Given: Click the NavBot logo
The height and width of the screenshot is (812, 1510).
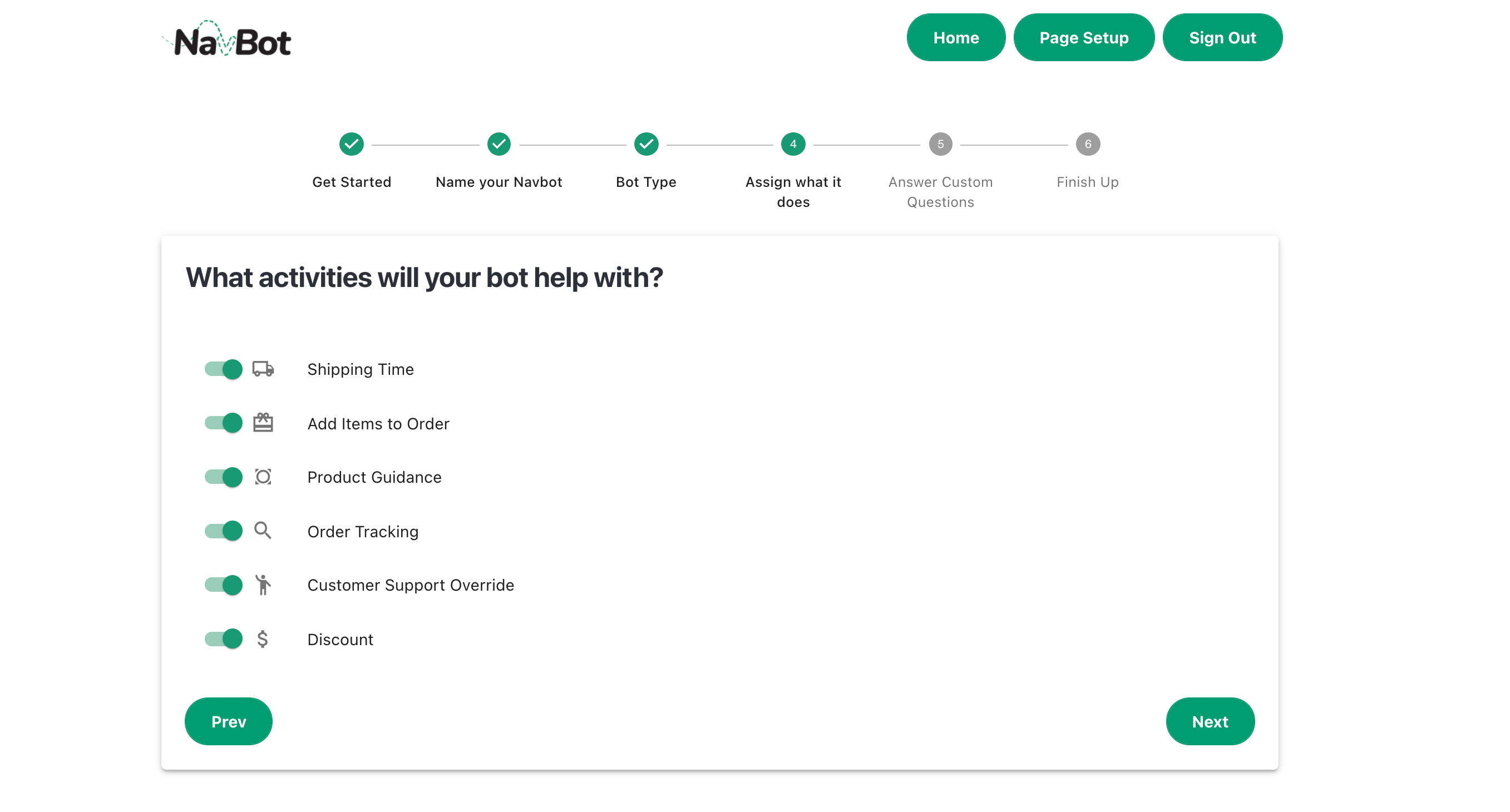Looking at the screenshot, I should click(228, 40).
